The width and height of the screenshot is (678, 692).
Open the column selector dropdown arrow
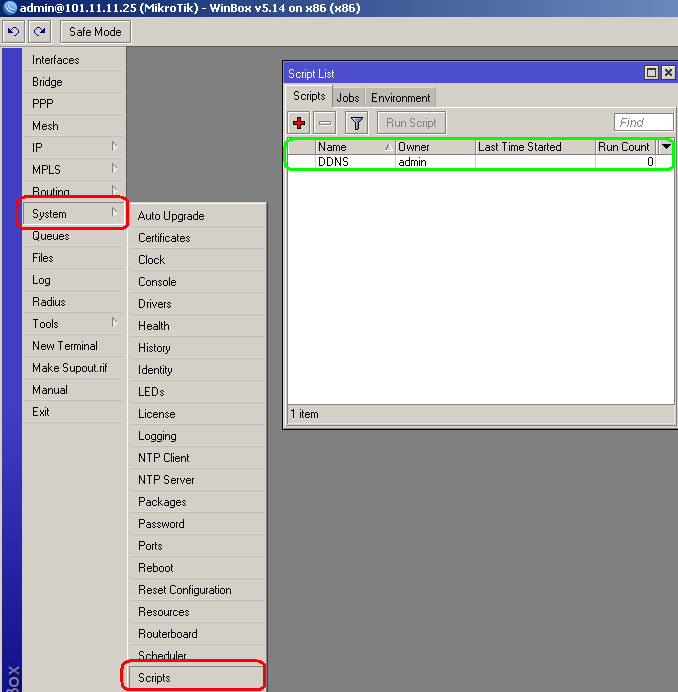point(666,147)
